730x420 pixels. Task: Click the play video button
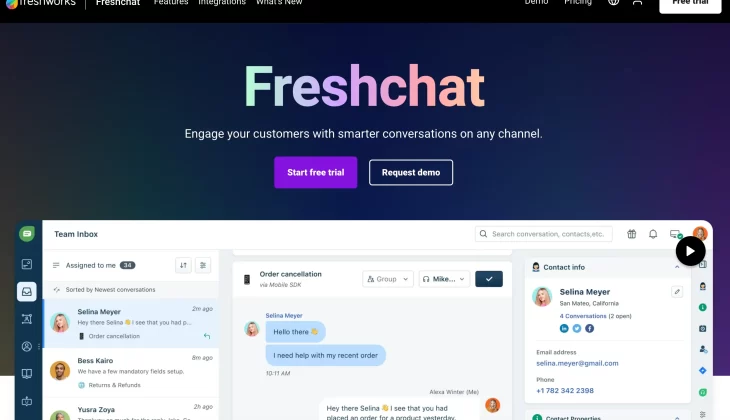pos(690,251)
